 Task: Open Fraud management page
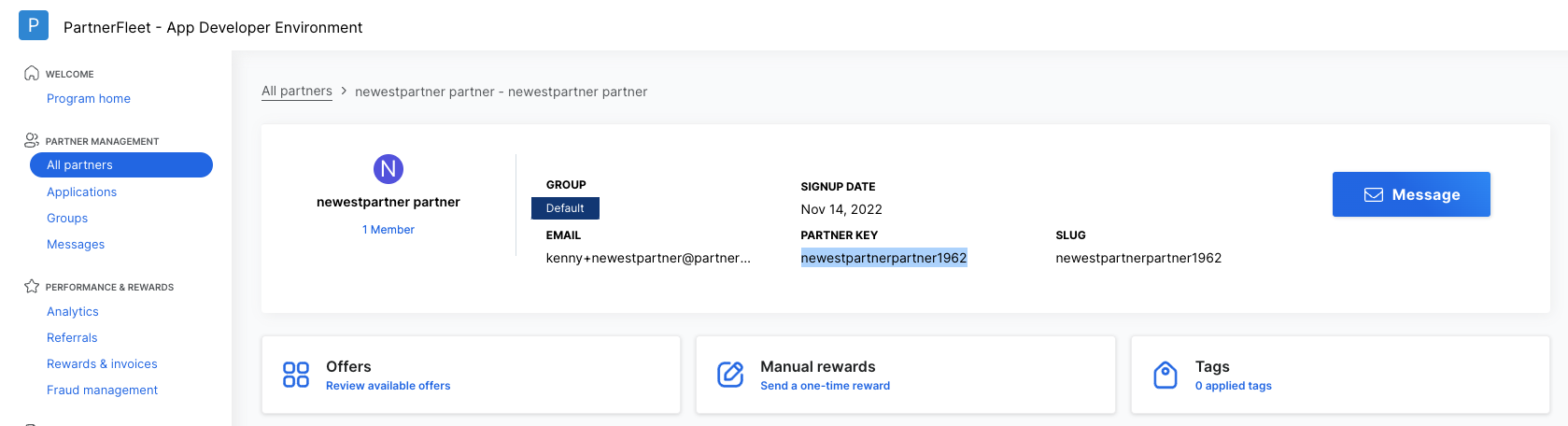tap(102, 390)
